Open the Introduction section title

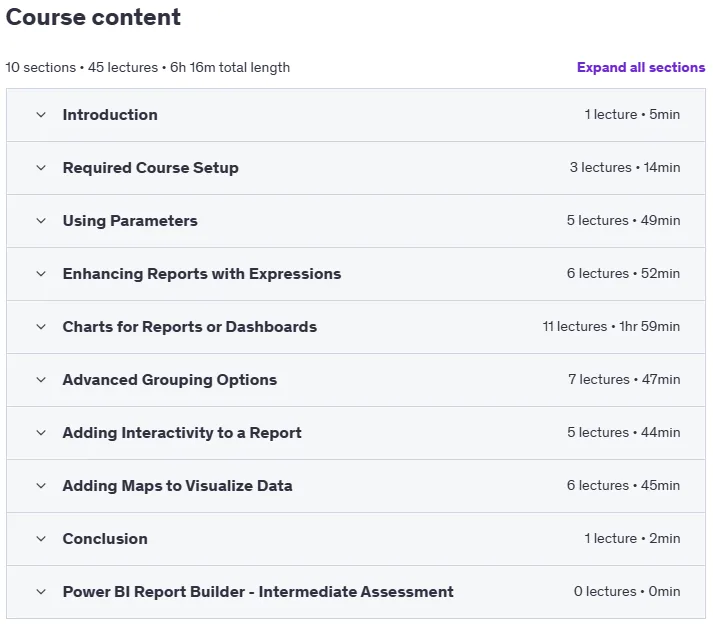pos(110,115)
